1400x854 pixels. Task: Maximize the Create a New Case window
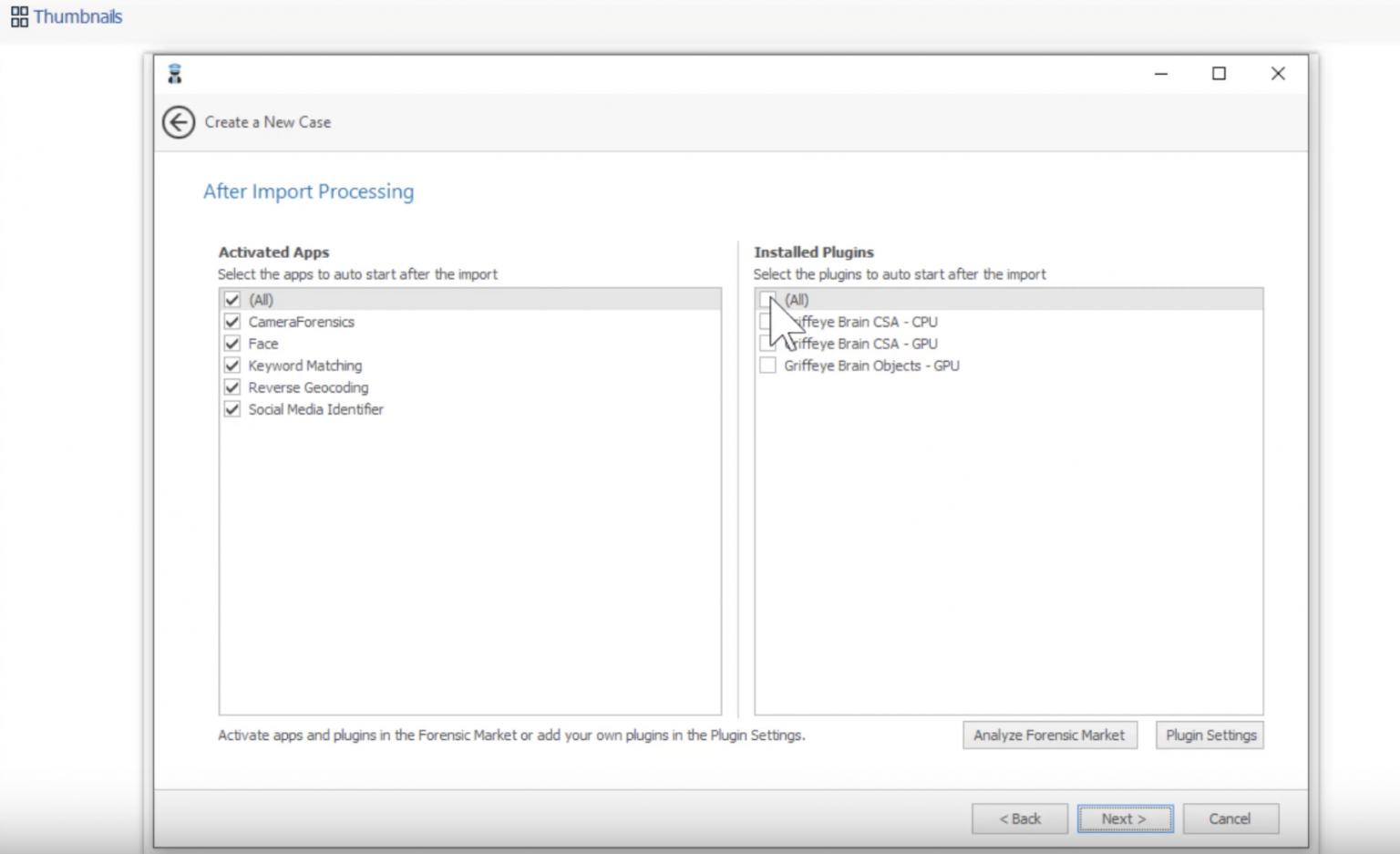tap(1219, 74)
